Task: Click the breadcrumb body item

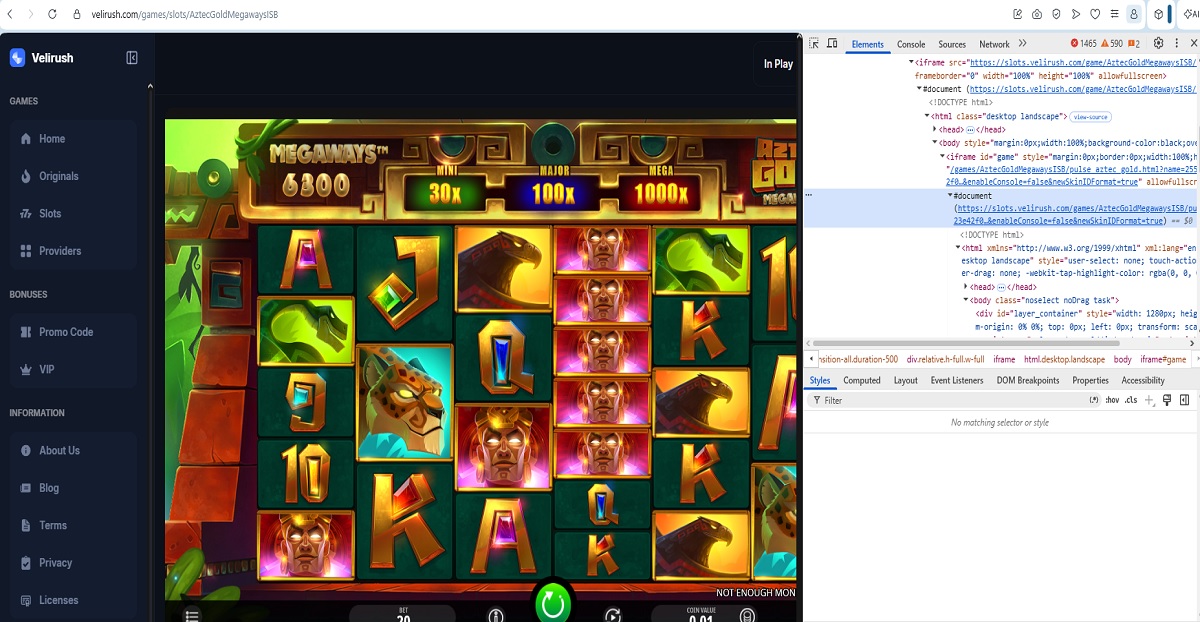Action: (1122, 359)
